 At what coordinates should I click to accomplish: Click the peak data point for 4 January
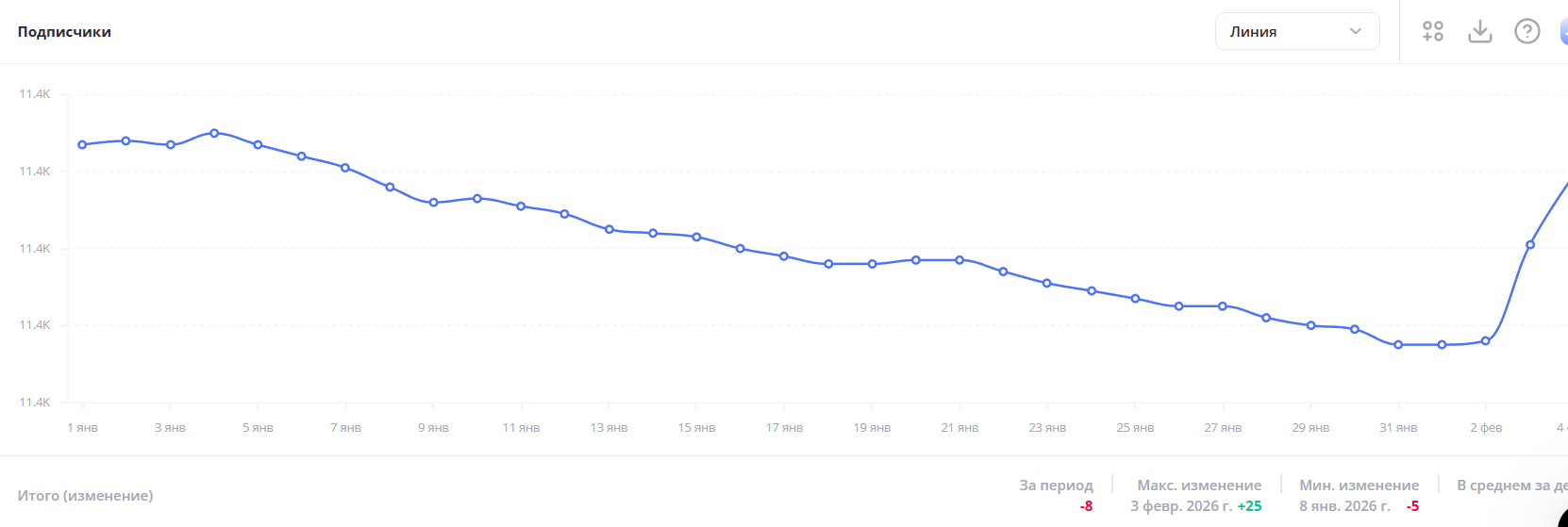coord(214,133)
